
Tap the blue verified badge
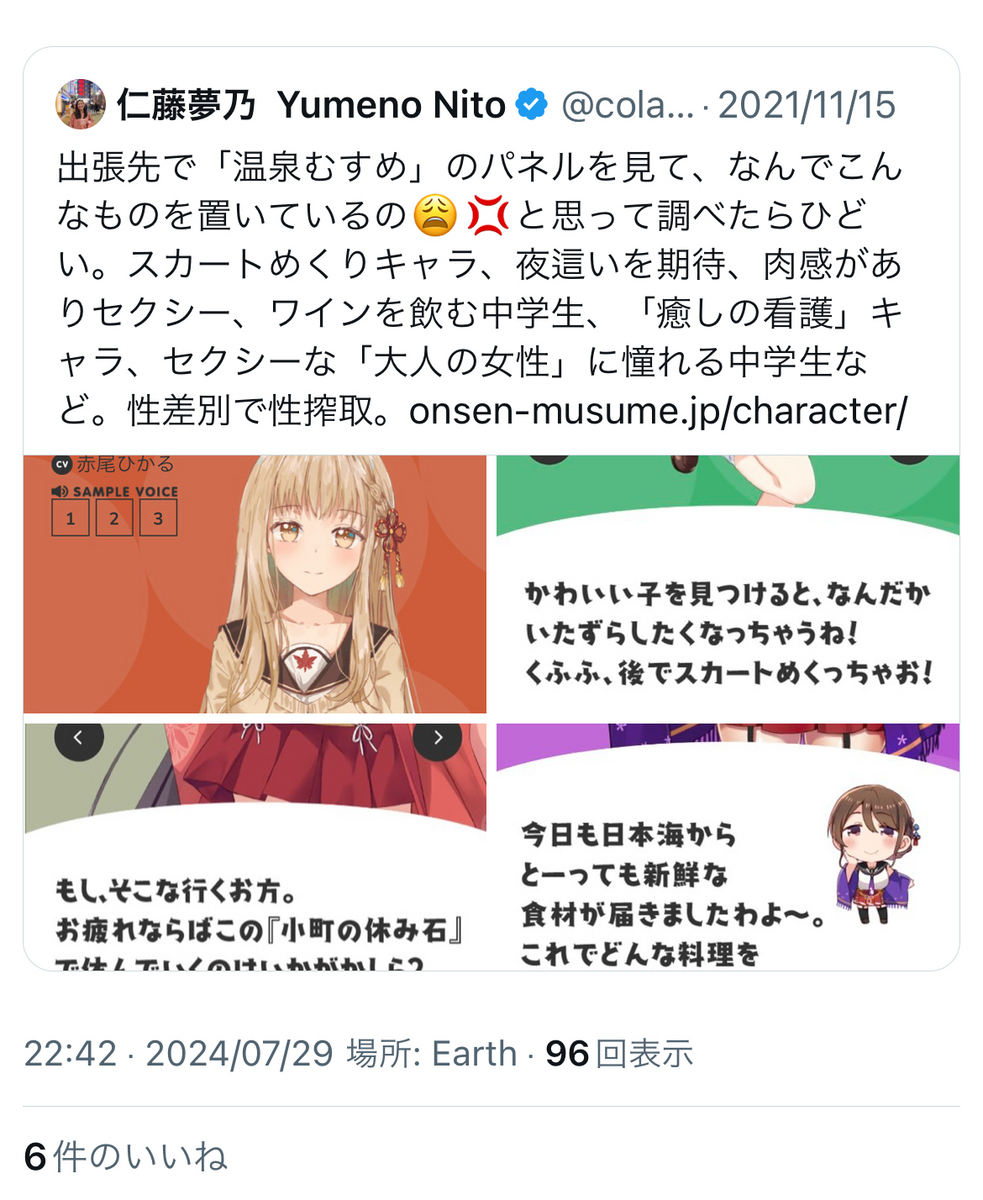(x=531, y=105)
